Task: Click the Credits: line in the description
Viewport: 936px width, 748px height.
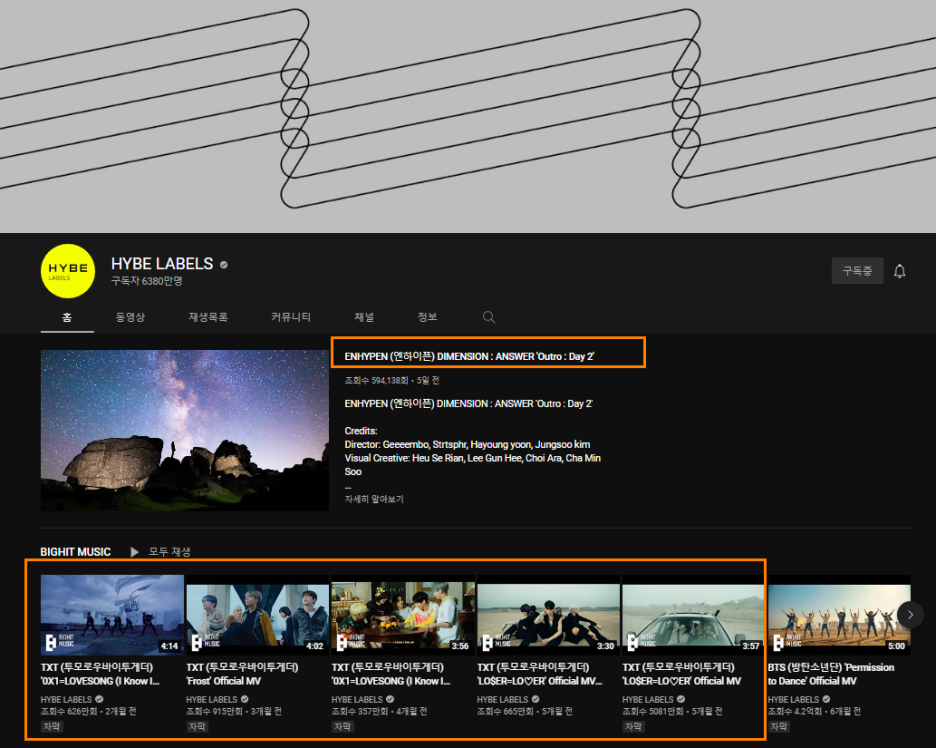Action: 361,430
